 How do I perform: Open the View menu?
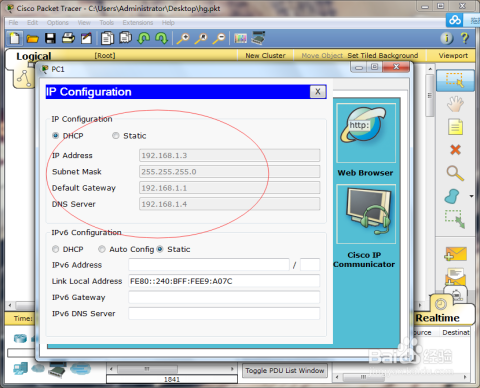[84, 23]
